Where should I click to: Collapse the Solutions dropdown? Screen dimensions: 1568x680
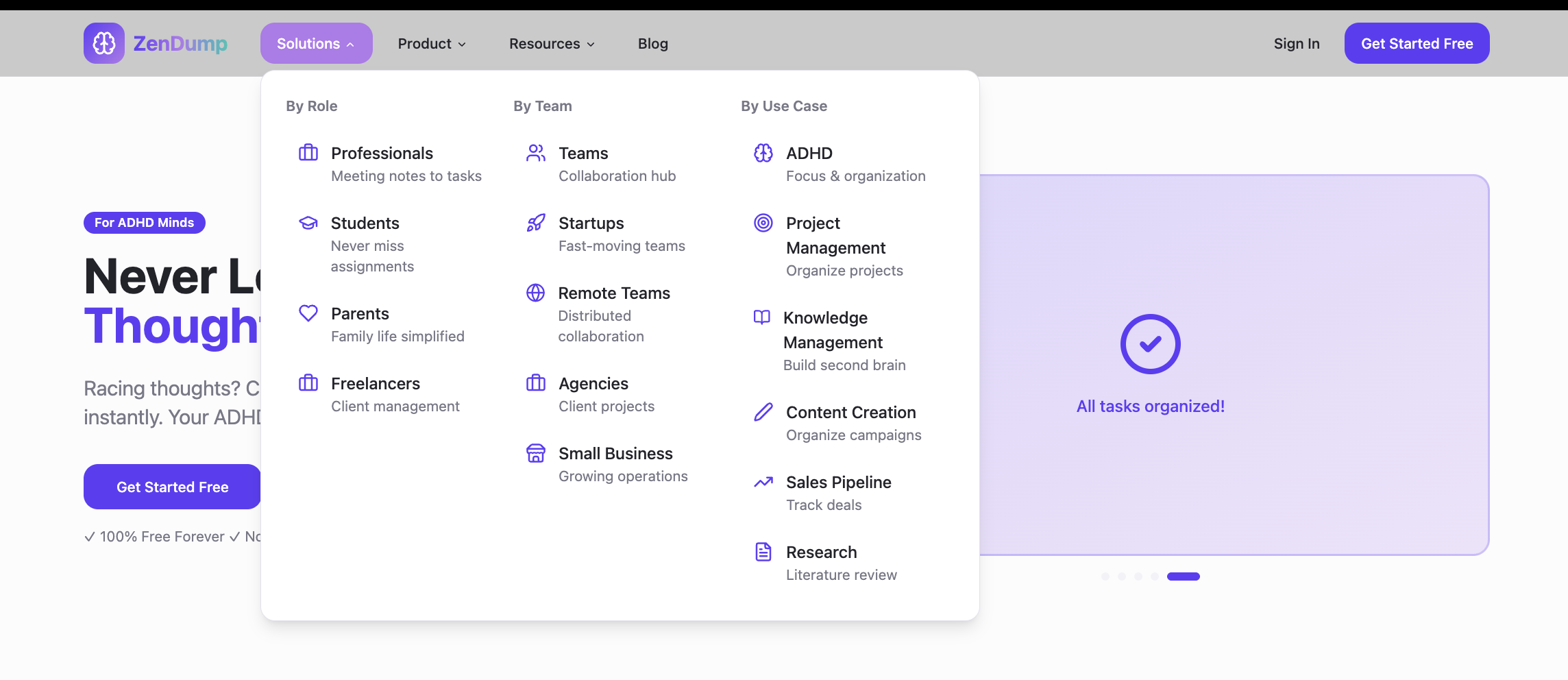[x=316, y=42]
